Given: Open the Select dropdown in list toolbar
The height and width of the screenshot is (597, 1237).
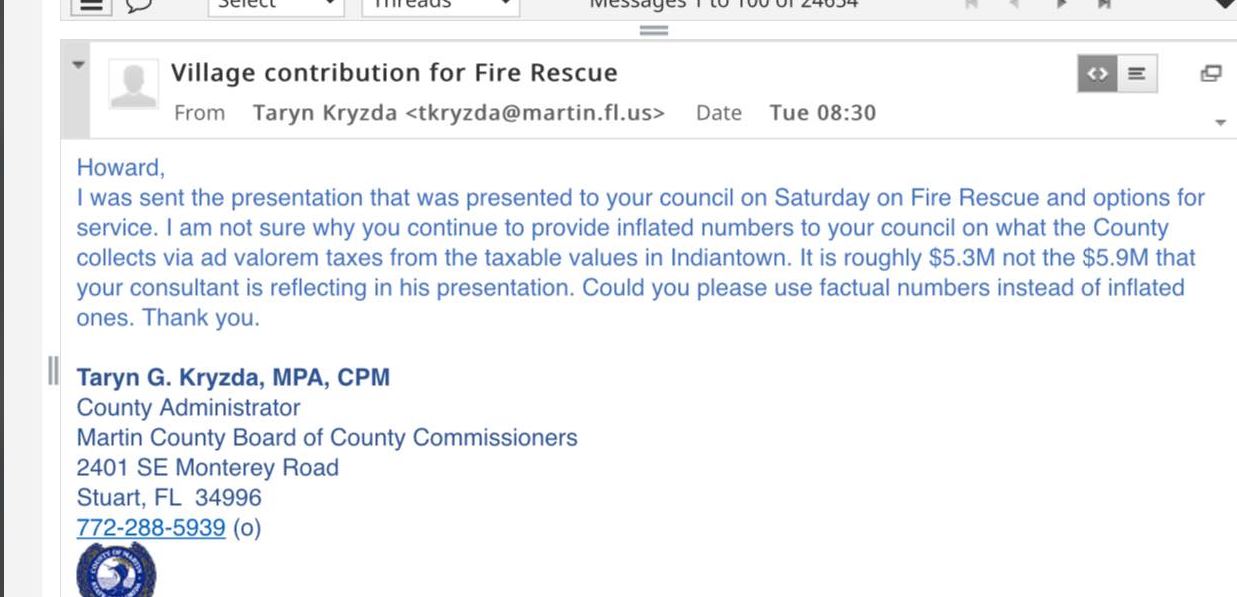Looking at the screenshot, I should [274, 4].
